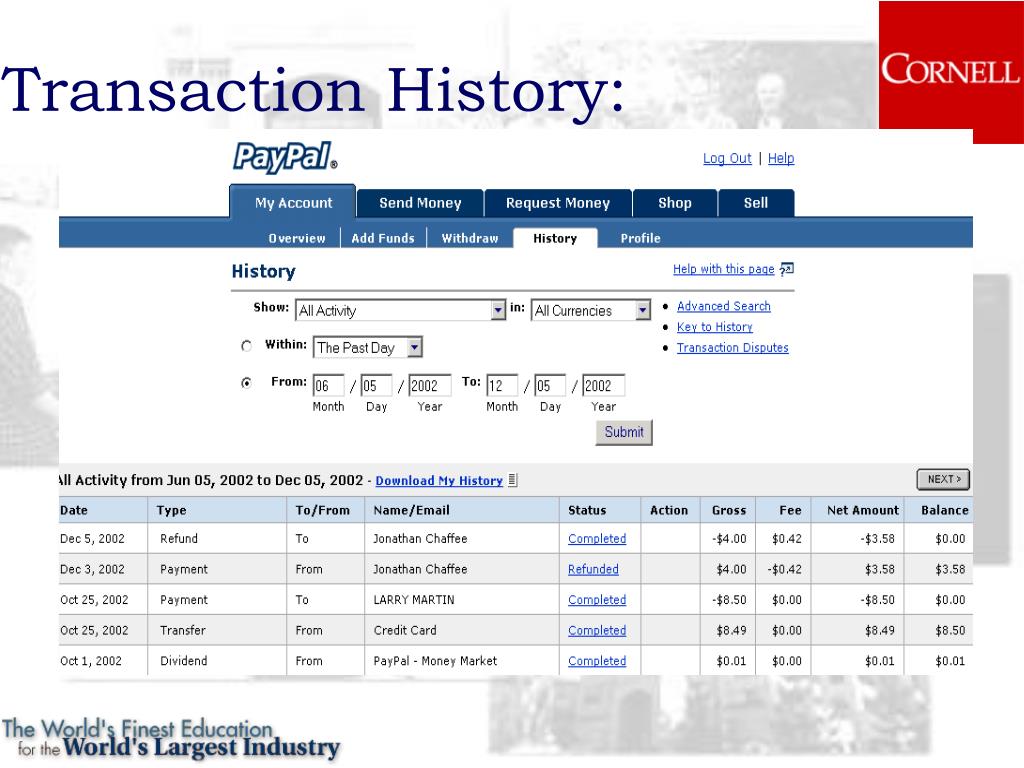Select the 'Within' radio button
1024x768 pixels.
[246, 345]
